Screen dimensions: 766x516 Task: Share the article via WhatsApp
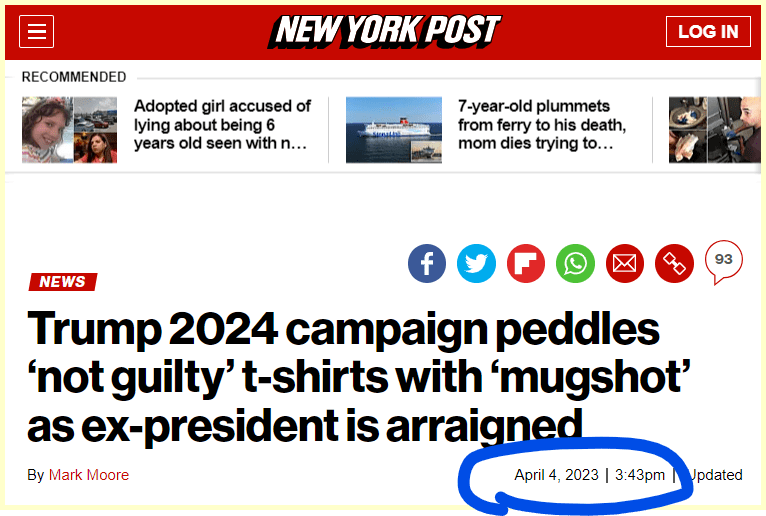(575, 263)
